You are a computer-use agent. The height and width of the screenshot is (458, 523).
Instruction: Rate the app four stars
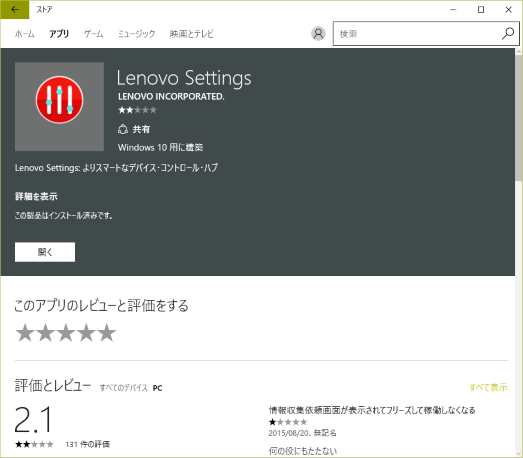click(x=86, y=333)
